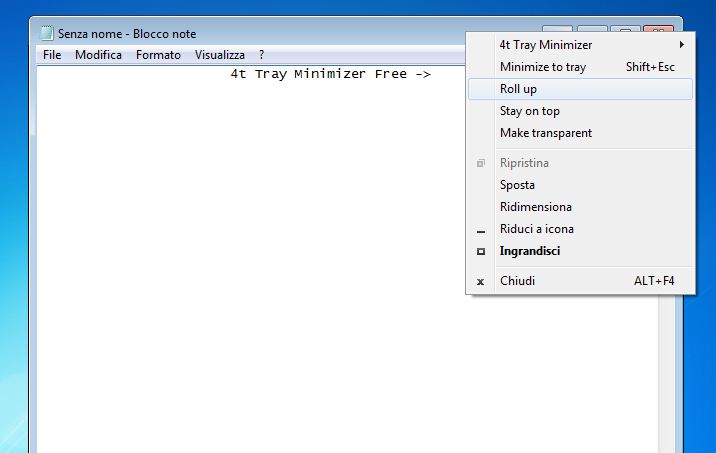Screen dimensions: 716x453
Task: Click the greyed Ripristina entry
Action: 580,163
